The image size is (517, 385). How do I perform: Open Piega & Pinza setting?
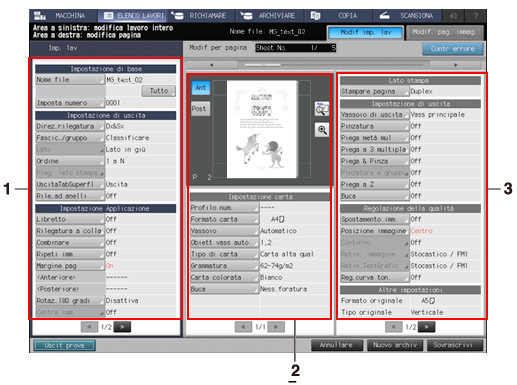coord(375,161)
